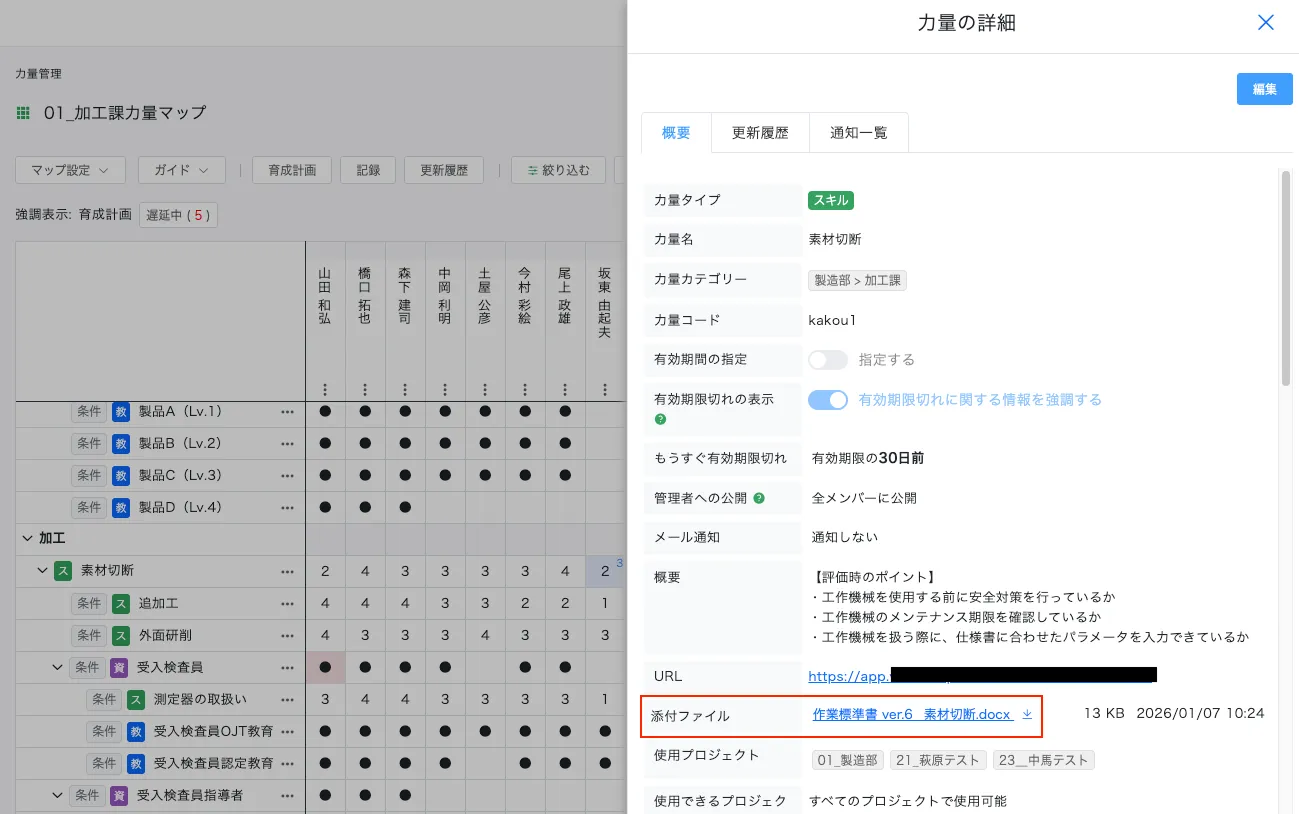Open column options under 山田和弘
This screenshot has height=814, width=1299.
coord(325,390)
